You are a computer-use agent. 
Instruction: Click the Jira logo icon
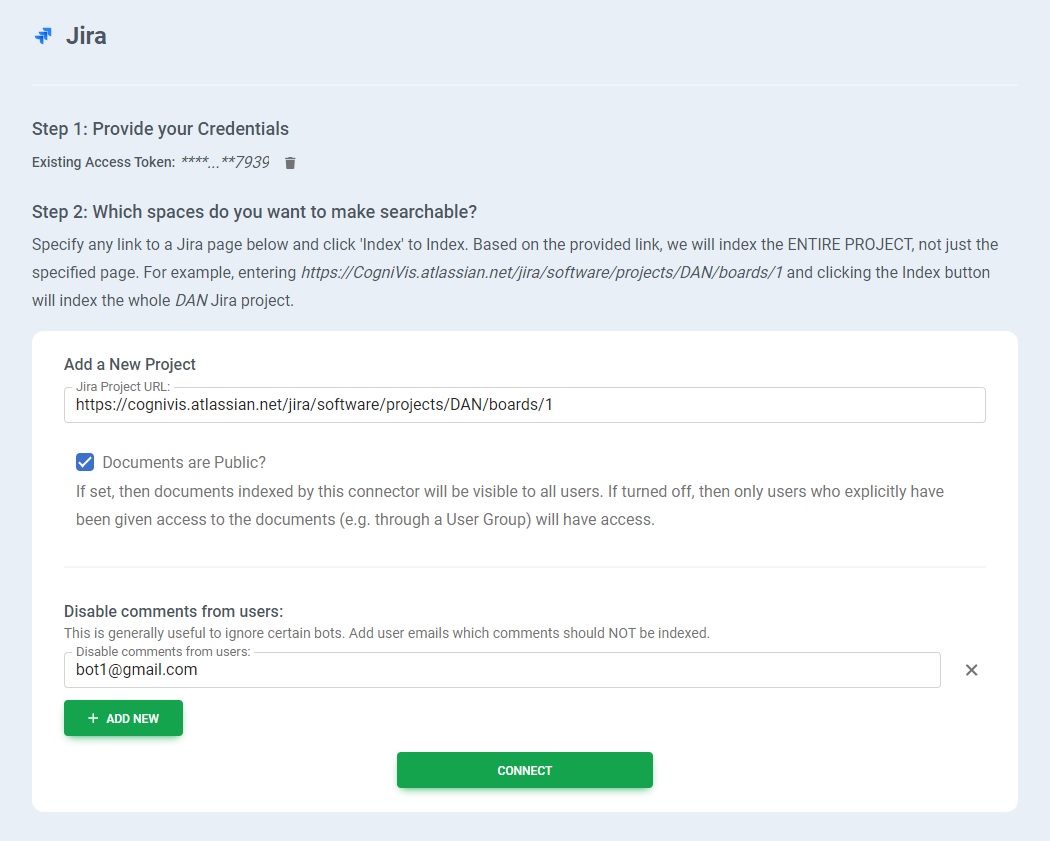(43, 36)
